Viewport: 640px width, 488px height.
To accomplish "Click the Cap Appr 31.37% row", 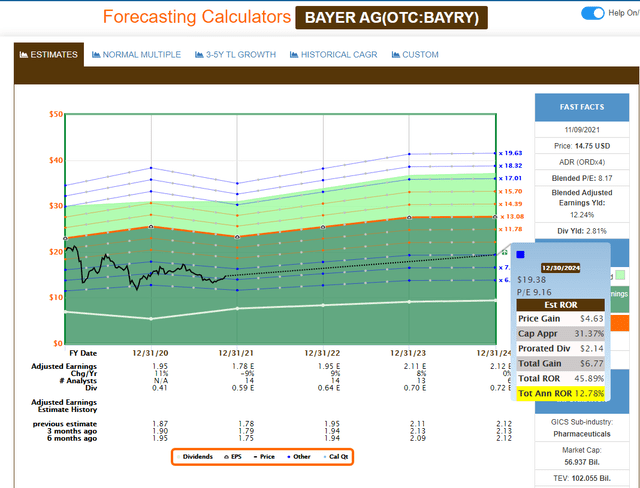I will coord(560,333).
